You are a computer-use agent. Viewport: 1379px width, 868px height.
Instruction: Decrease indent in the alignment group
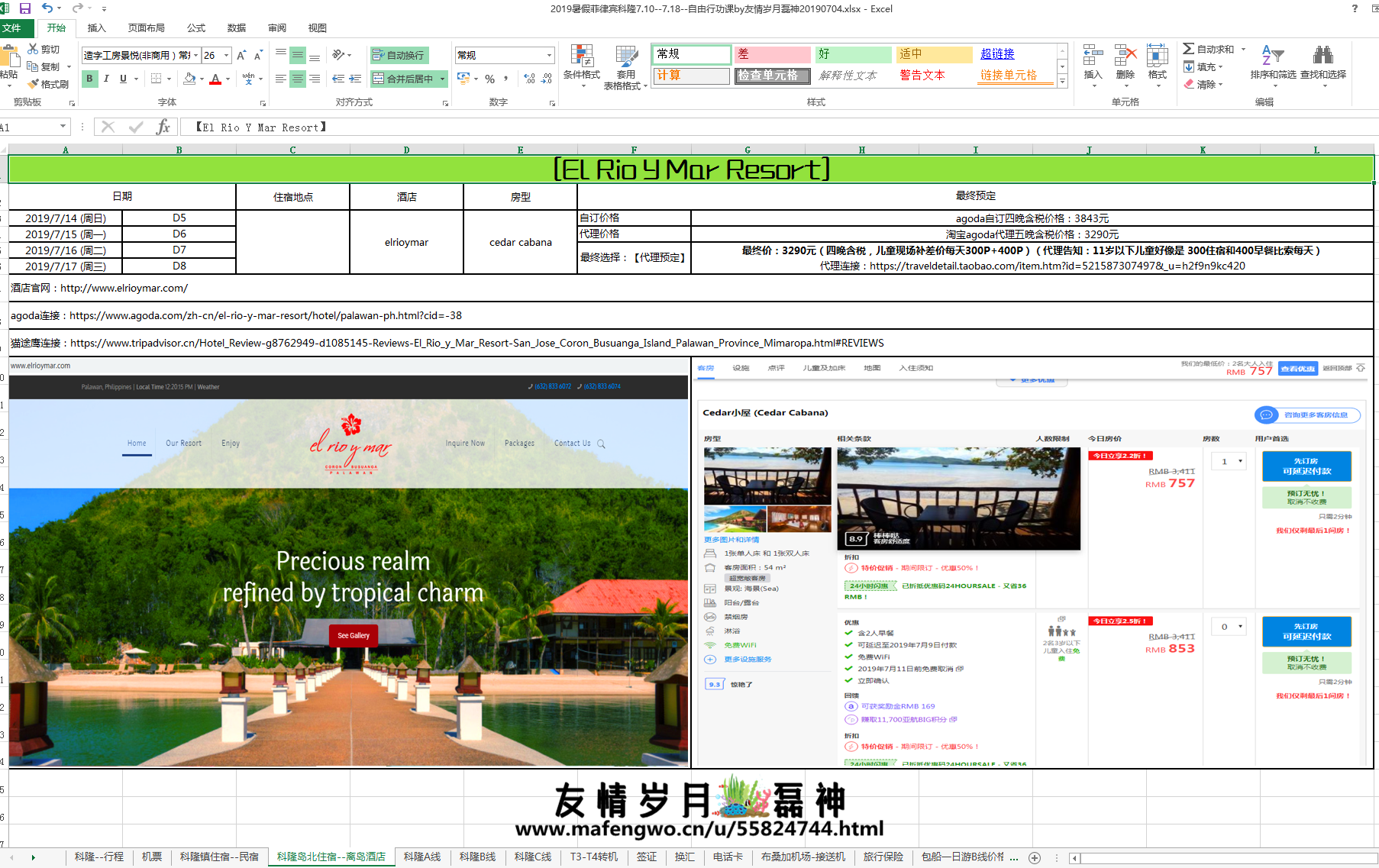click(x=338, y=79)
